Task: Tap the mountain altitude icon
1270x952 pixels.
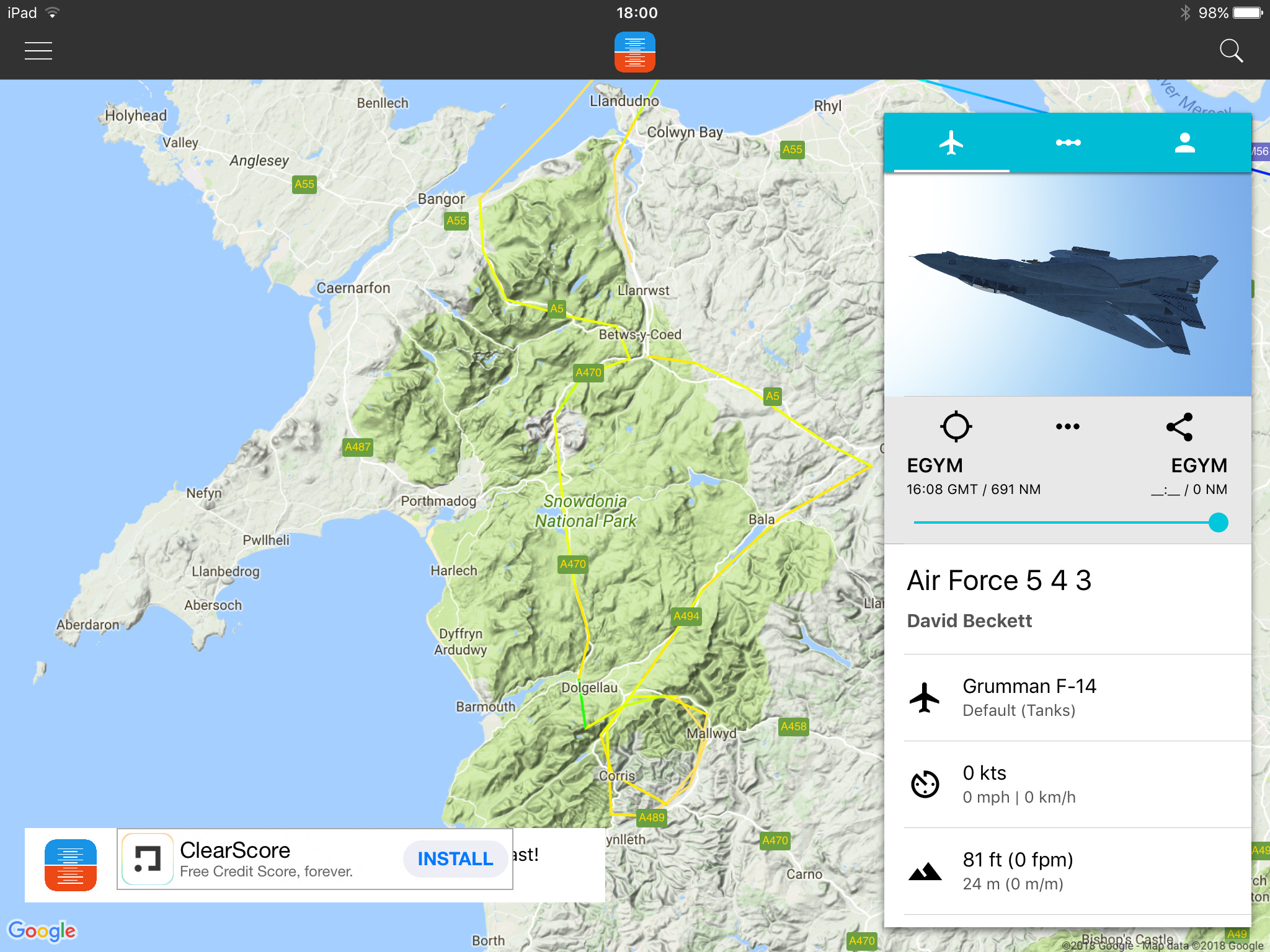Action: tap(925, 871)
